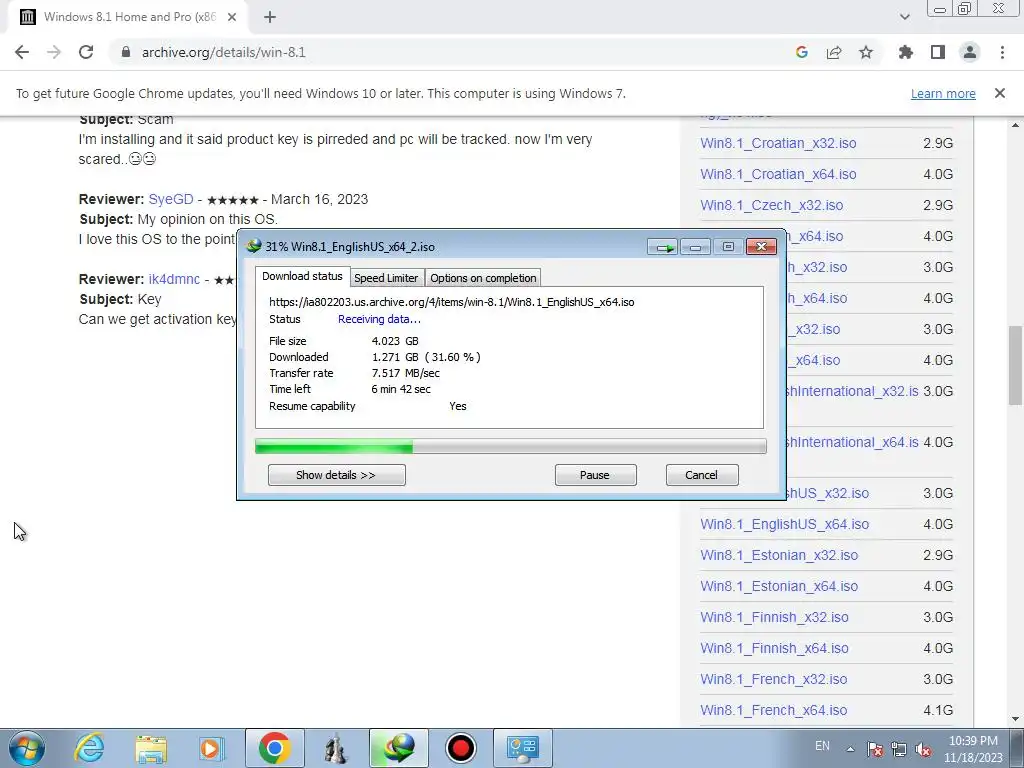Open the control panel taskbar icon

[522, 748]
